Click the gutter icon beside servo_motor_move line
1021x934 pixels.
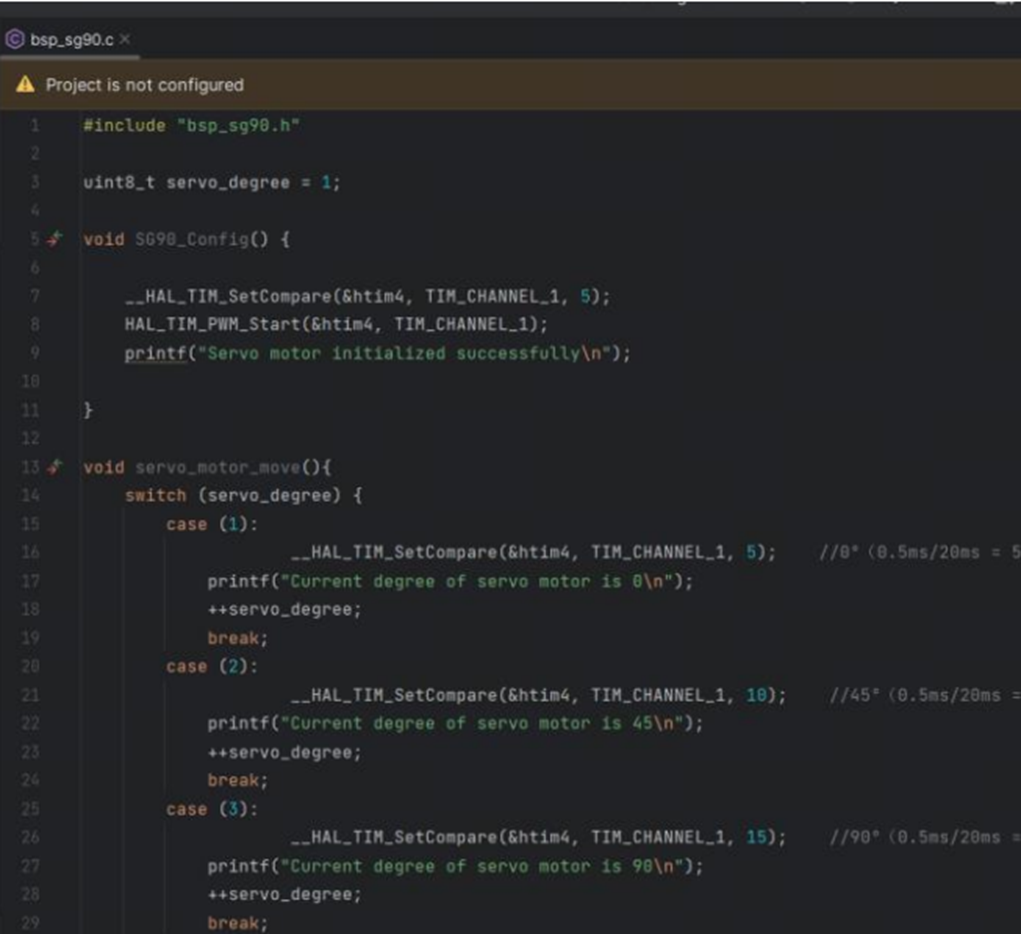54,467
